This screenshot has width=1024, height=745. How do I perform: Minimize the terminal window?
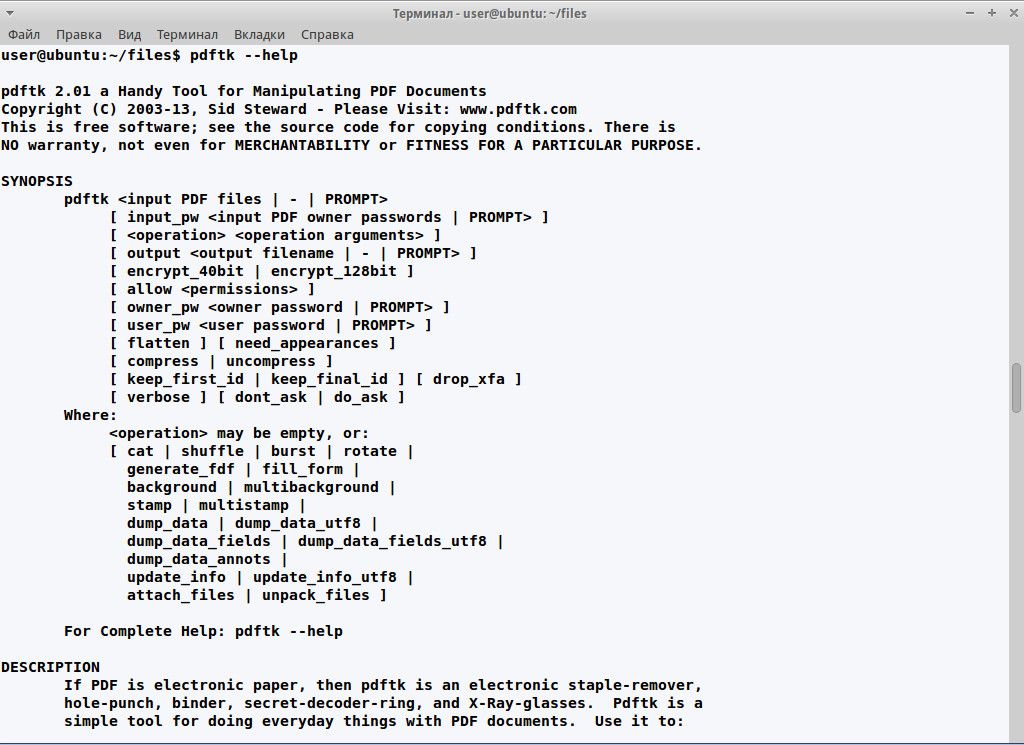[970, 13]
